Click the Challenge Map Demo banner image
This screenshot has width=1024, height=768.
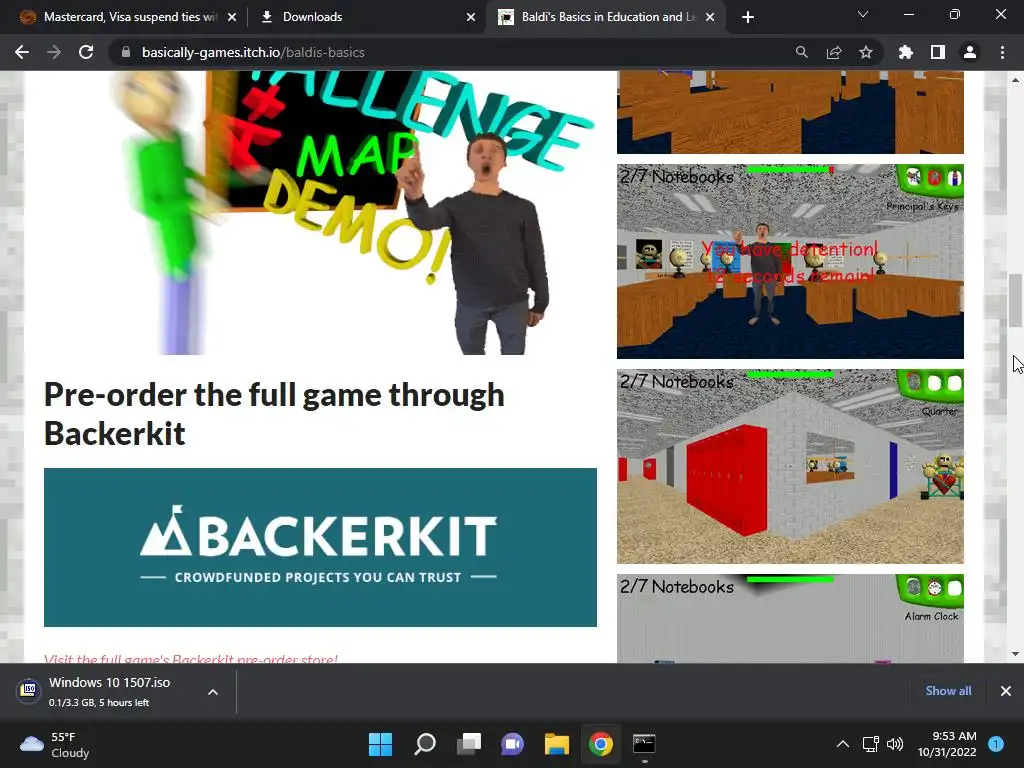click(320, 212)
